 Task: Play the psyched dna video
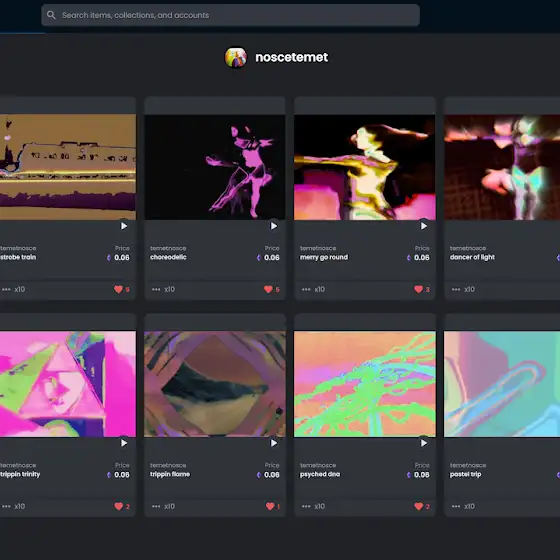(424, 443)
